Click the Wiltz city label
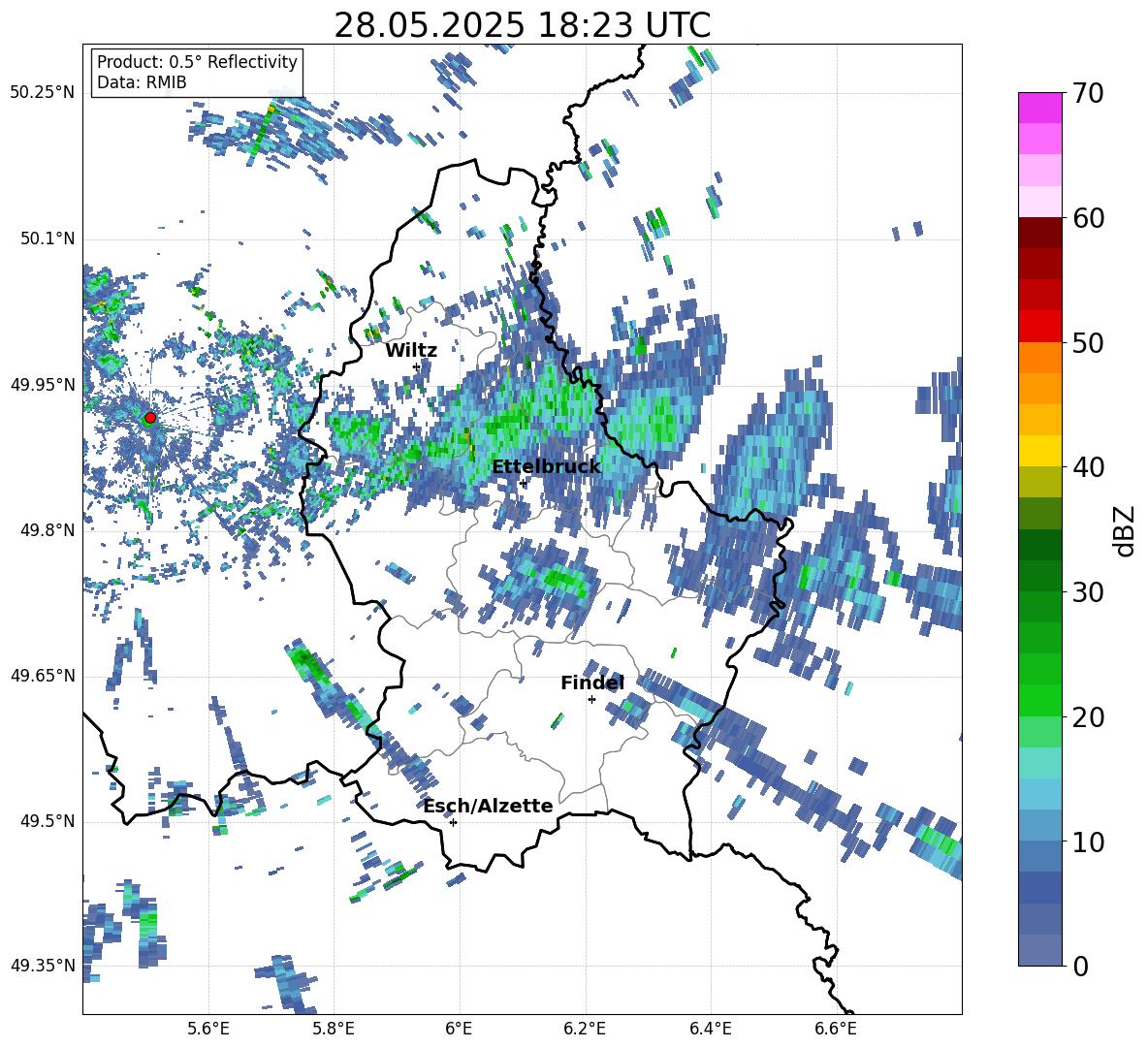The image size is (1148, 1048). click(411, 351)
